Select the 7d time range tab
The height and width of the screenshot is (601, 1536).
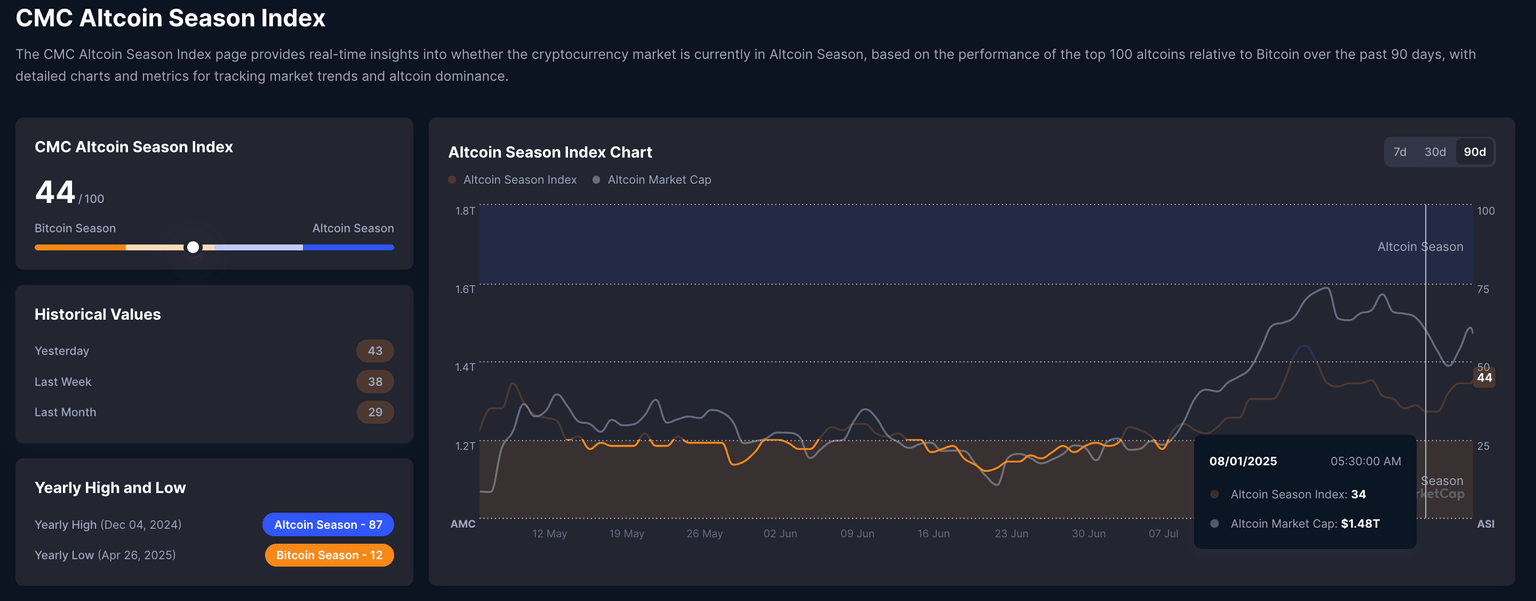click(x=1400, y=152)
